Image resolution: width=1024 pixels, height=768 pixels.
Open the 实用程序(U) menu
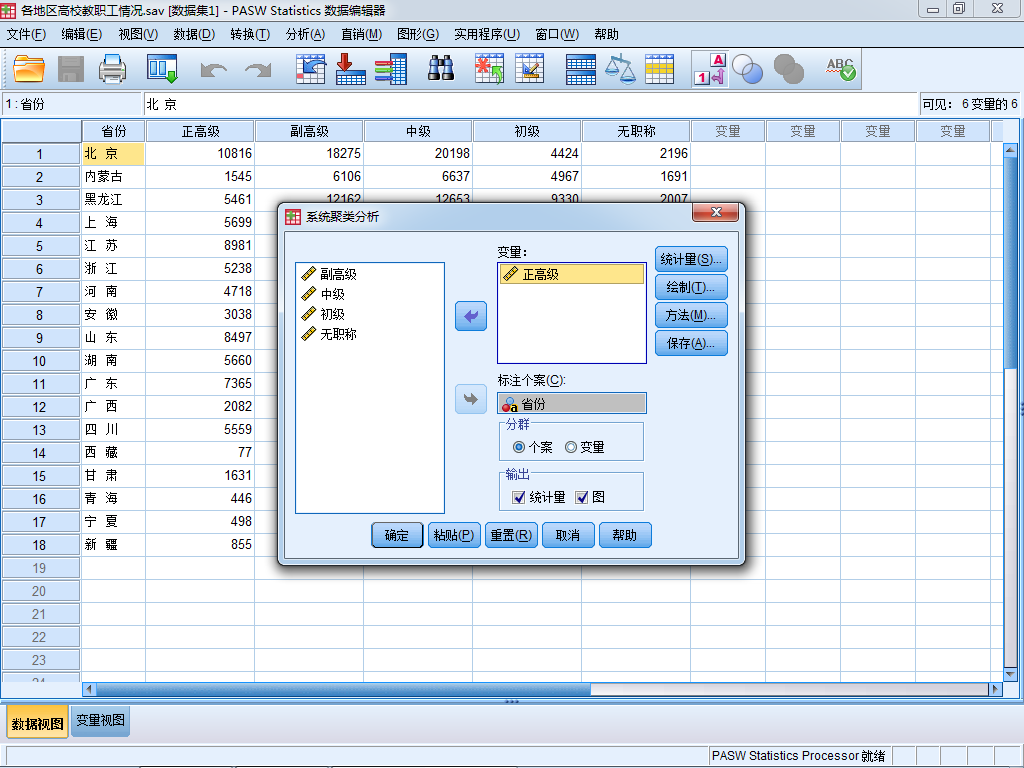(x=487, y=35)
